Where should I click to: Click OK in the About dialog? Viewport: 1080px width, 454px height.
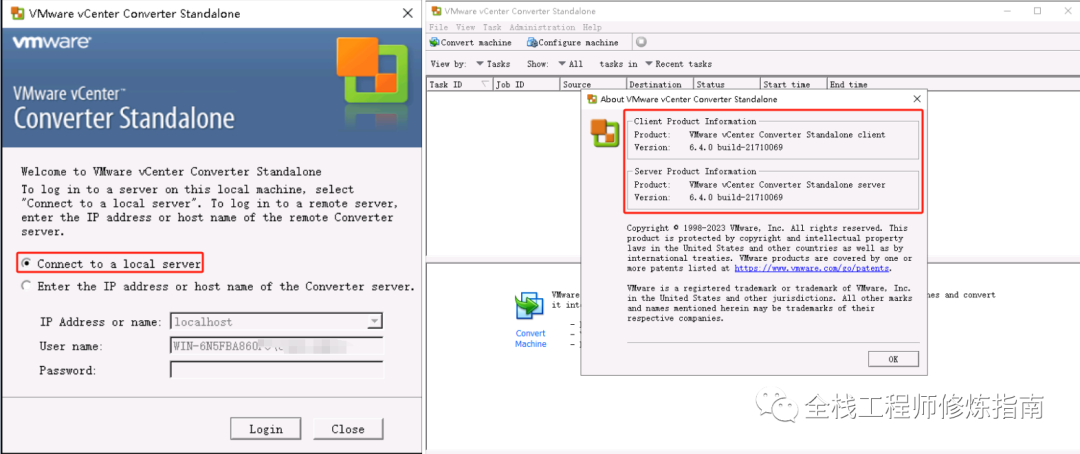pos(893,359)
